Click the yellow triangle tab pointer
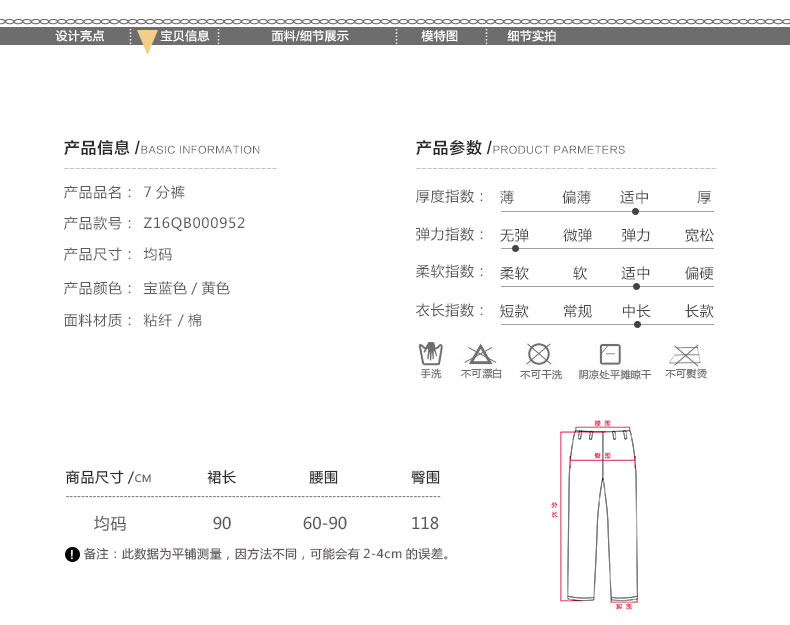The height and width of the screenshot is (625, 790). click(147, 41)
